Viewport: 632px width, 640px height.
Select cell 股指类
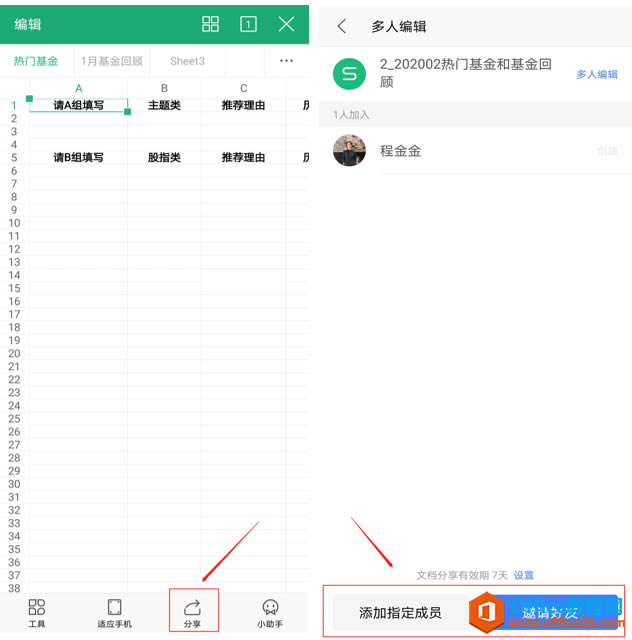click(x=165, y=158)
